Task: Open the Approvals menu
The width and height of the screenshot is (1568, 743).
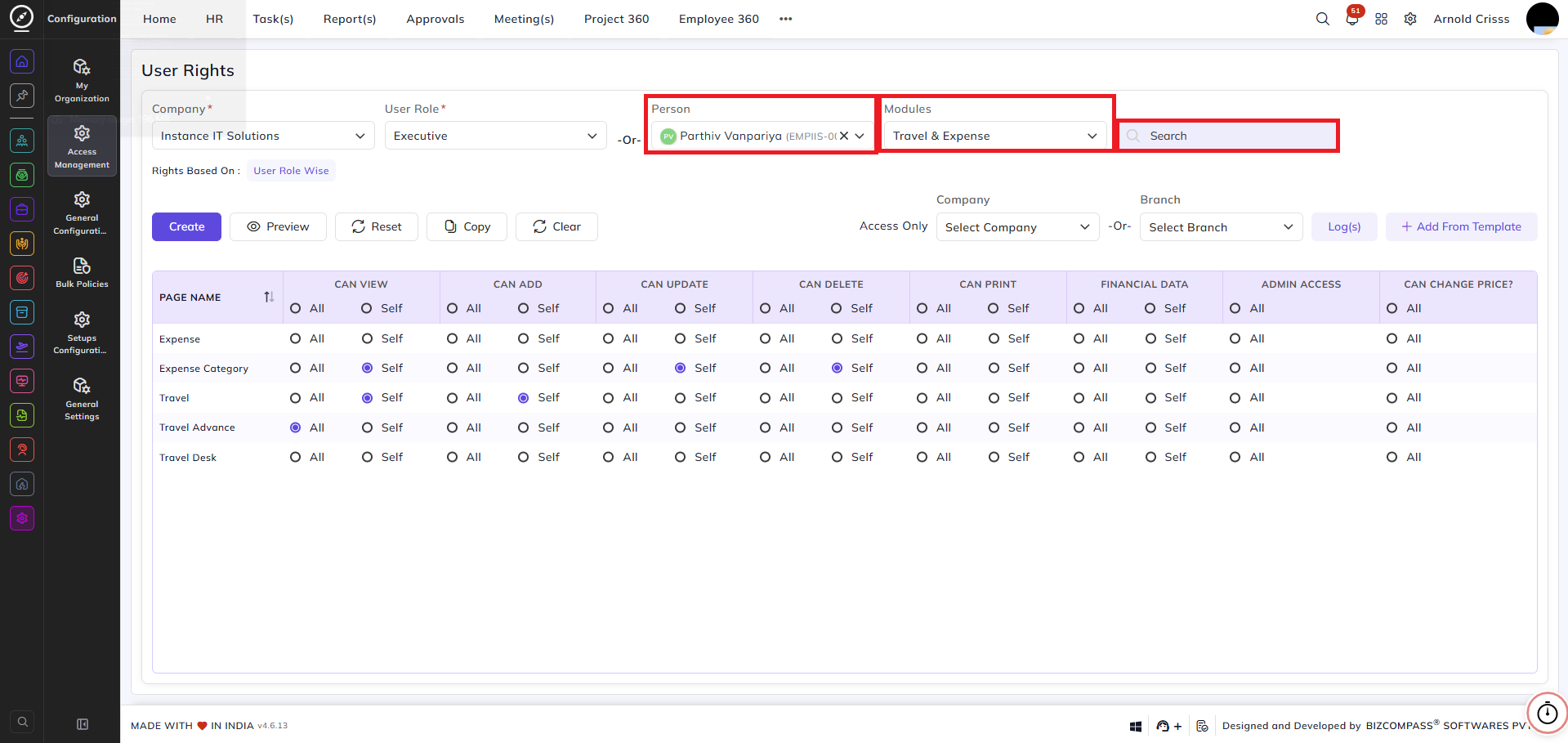Action: pos(436,19)
